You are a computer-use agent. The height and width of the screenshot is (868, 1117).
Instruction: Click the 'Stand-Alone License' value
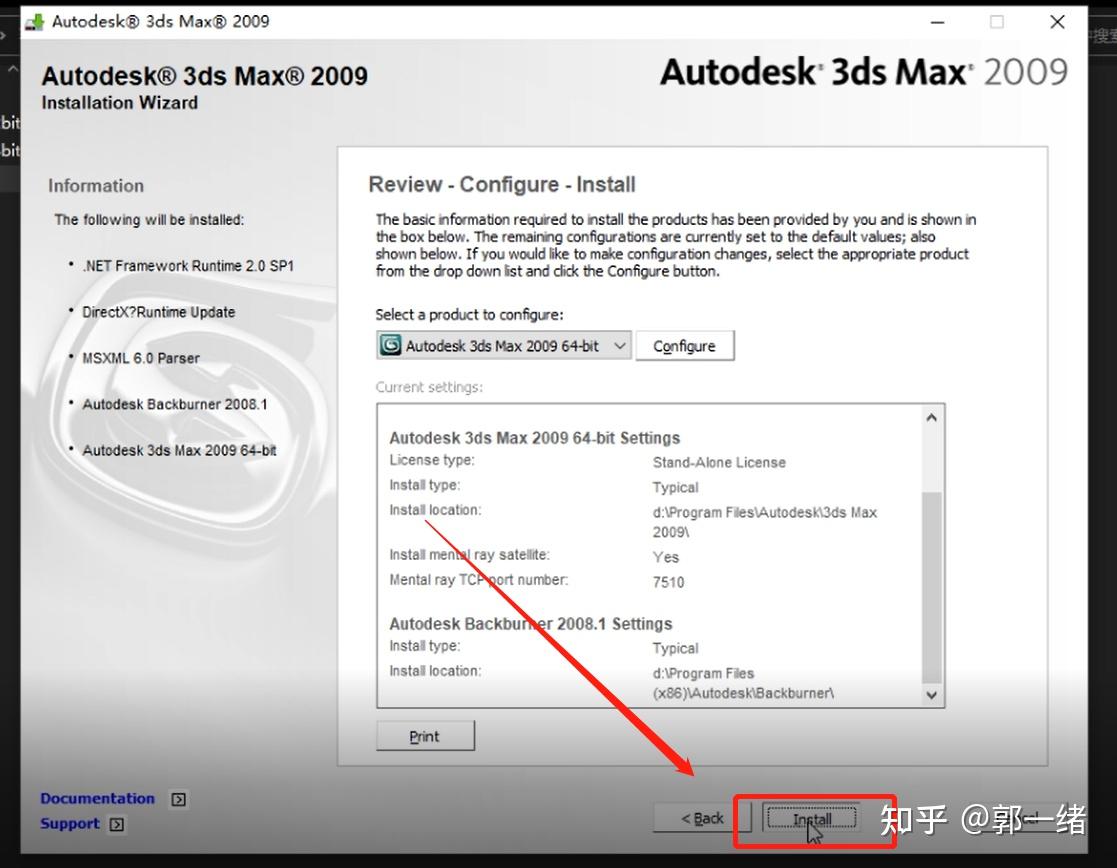(719, 463)
